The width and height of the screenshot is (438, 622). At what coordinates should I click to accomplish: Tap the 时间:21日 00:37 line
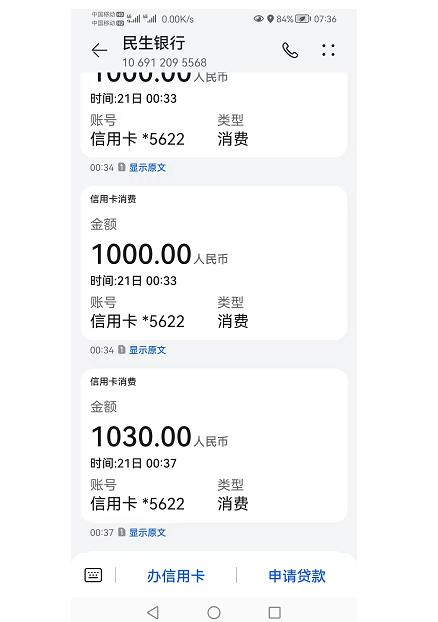pos(133,463)
